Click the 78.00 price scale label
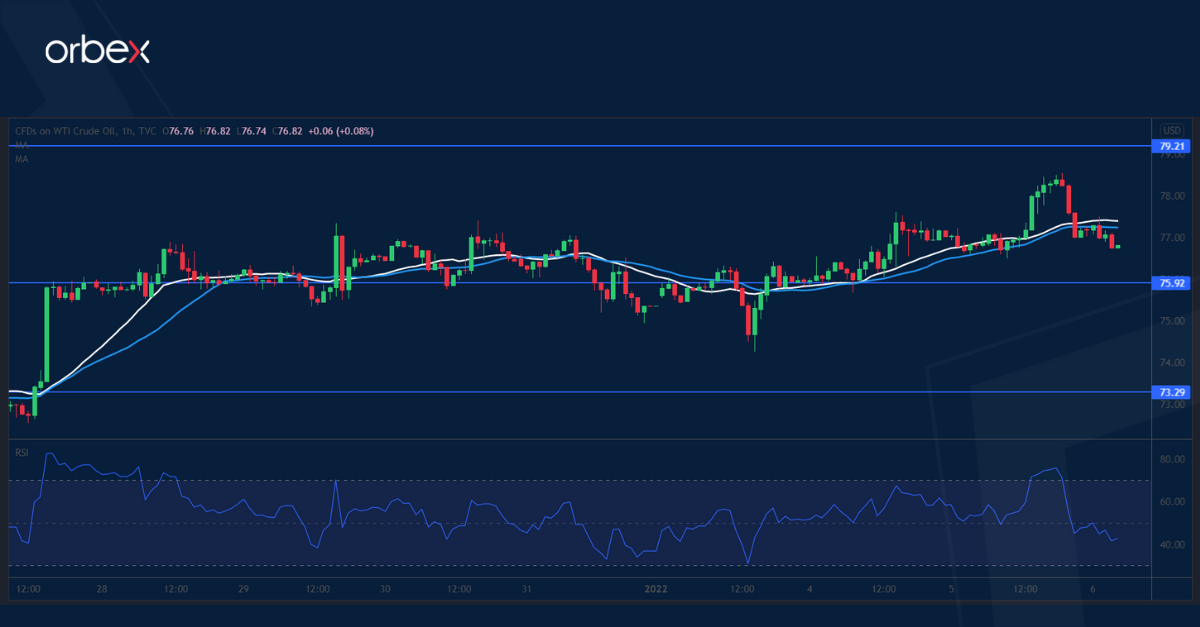1200x627 pixels. click(x=1171, y=196)
